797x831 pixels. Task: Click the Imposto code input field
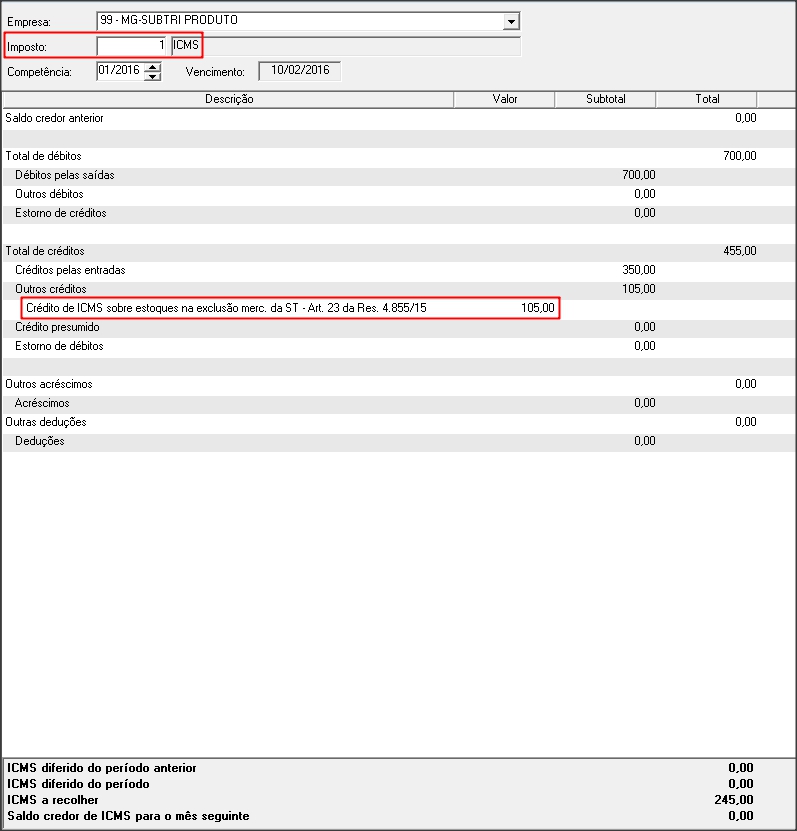[x=132, y=46]
